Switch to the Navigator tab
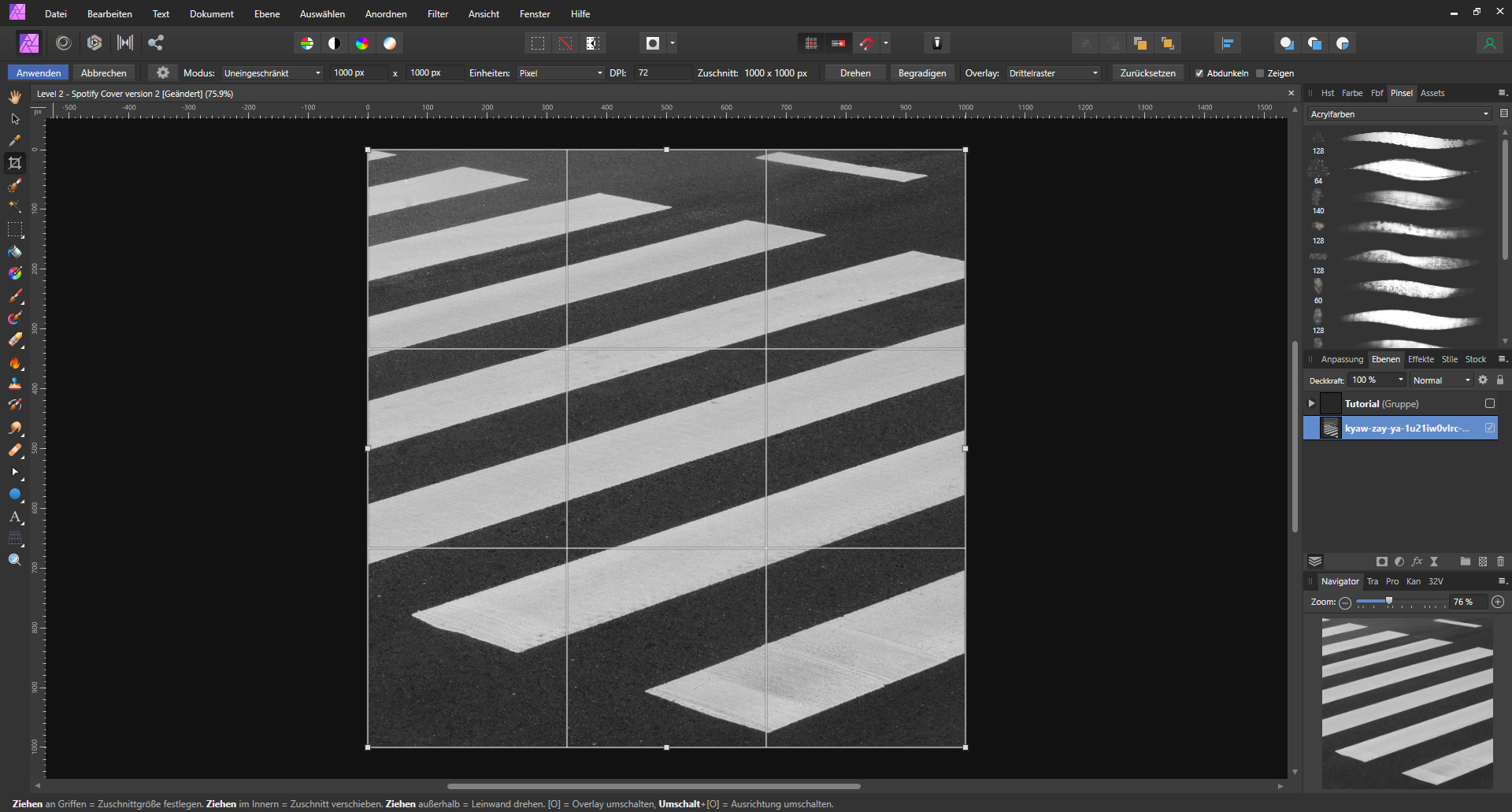Viewport: 1512px width, 812px height. click(x=1340, y=581)
